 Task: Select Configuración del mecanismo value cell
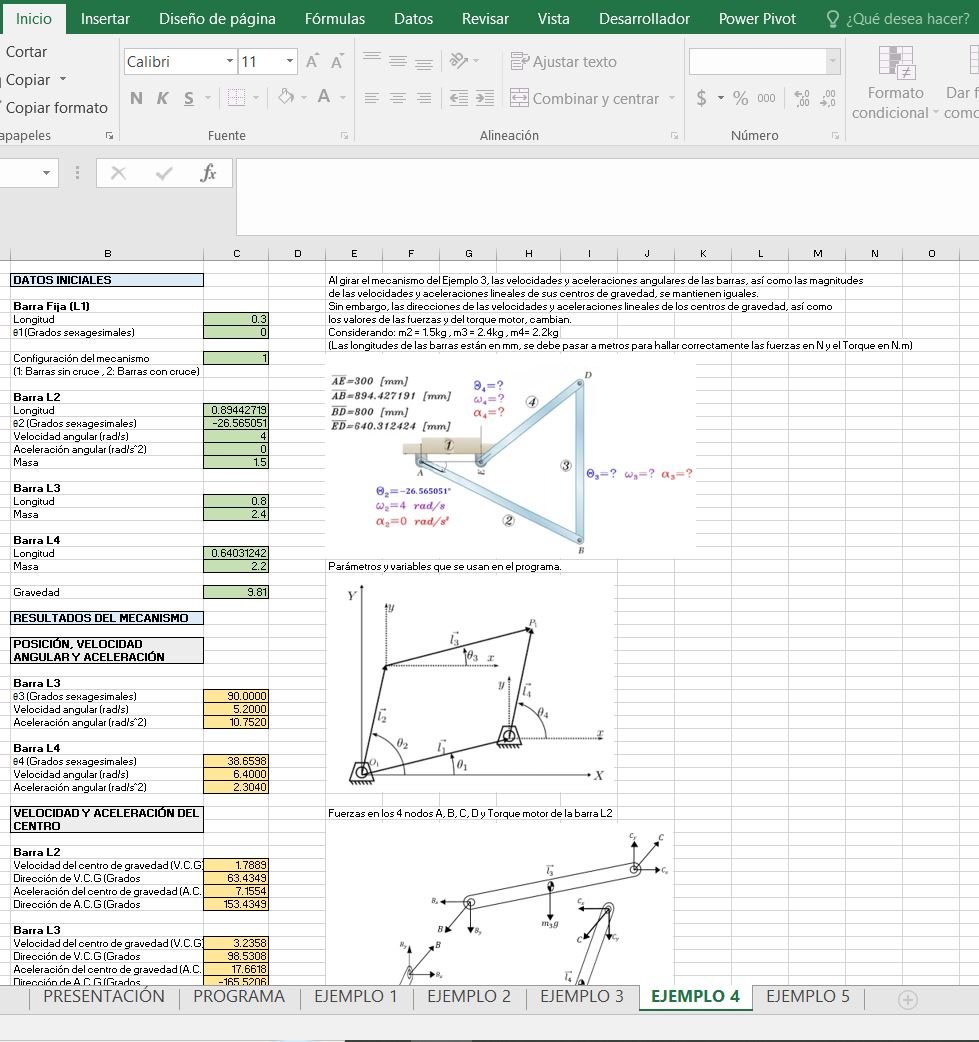coord(236,358)
